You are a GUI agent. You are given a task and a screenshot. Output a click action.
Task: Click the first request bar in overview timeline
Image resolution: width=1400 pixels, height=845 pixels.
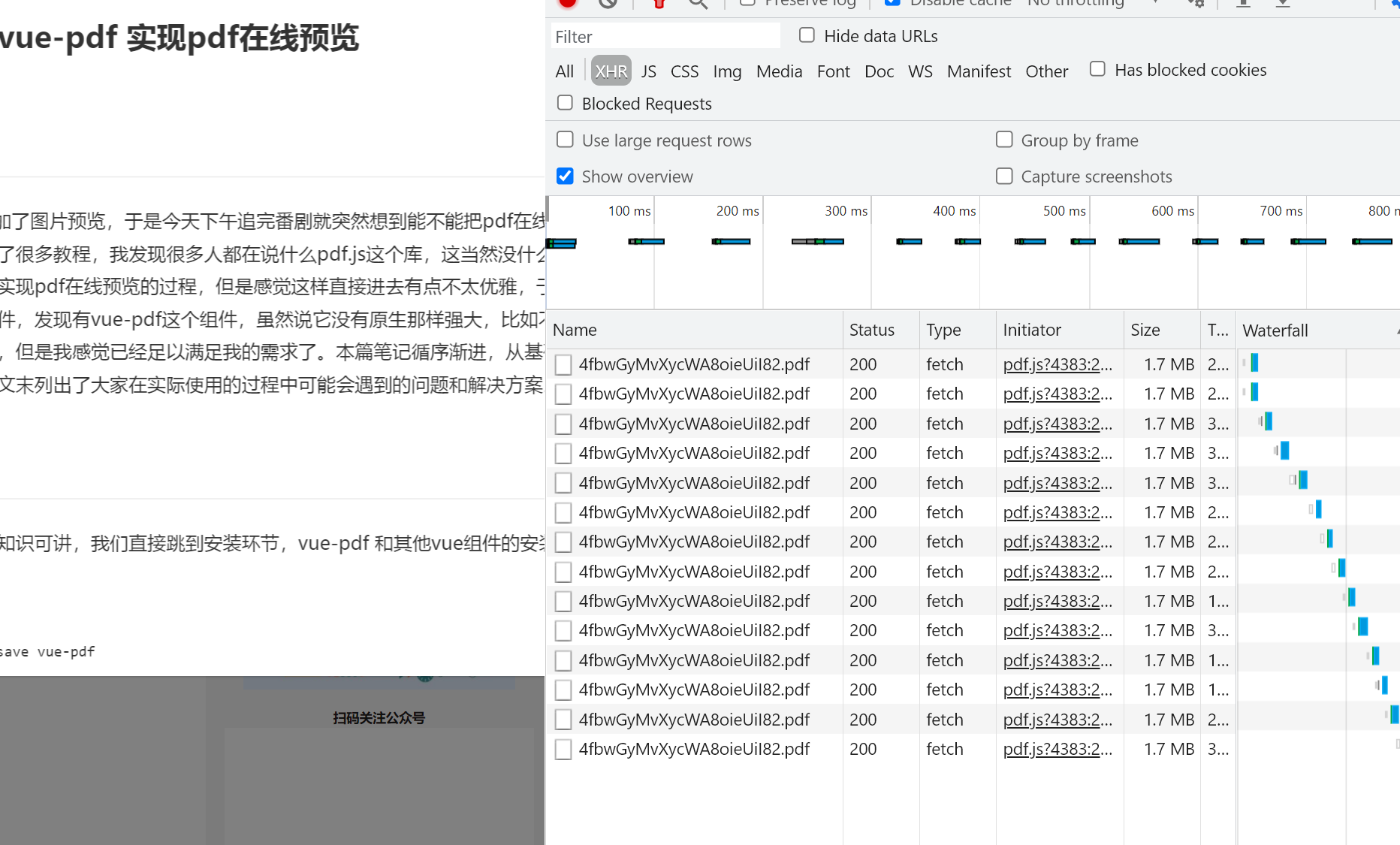561,243
